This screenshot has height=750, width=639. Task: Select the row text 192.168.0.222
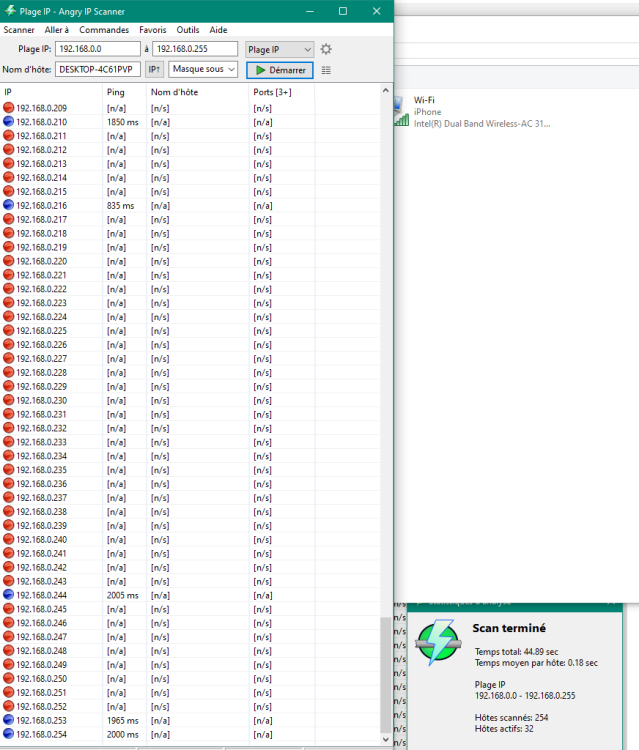click(x=42, y=289)
